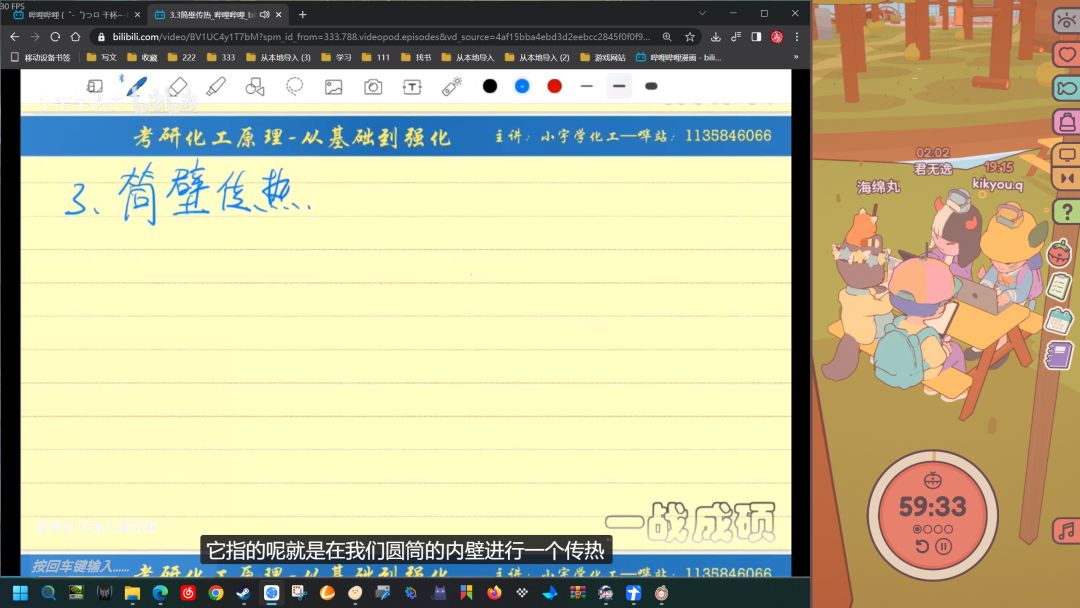
Task: Activate the laser pointer tool
Action: coord(452,87)
